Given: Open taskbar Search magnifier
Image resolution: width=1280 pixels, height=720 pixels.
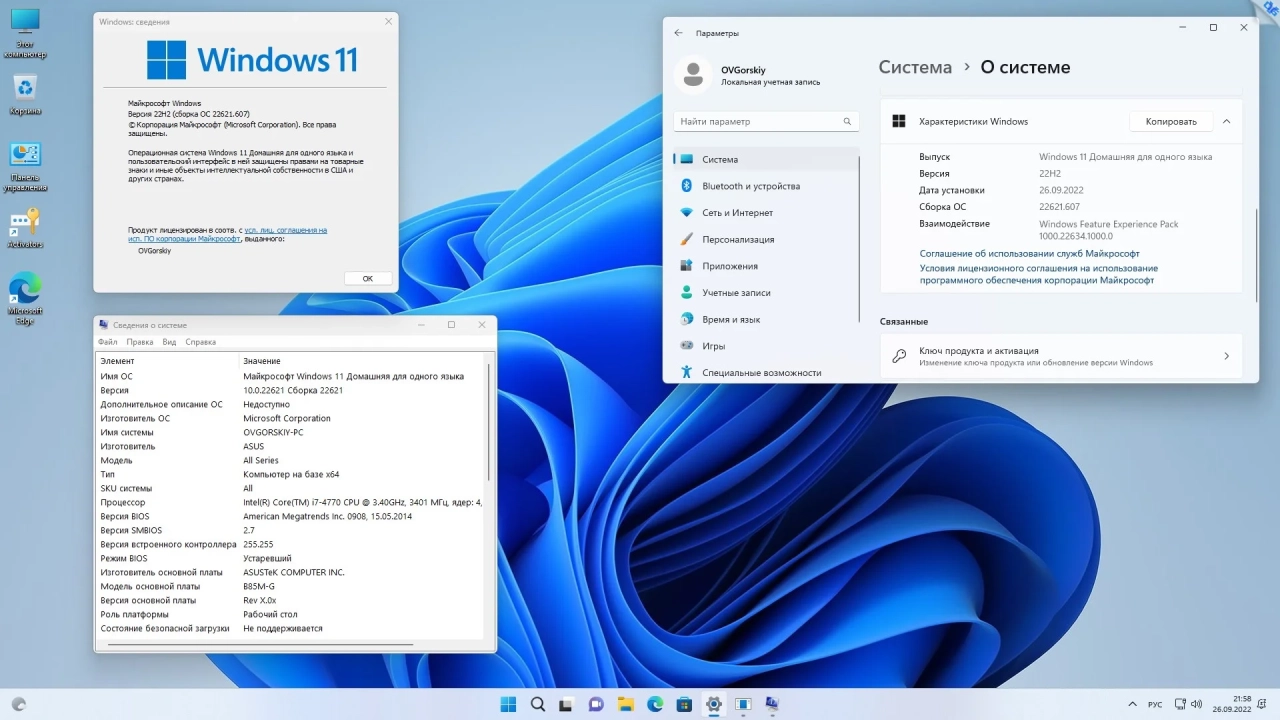Looking at the screenshot, I should (x=537, y=704).
